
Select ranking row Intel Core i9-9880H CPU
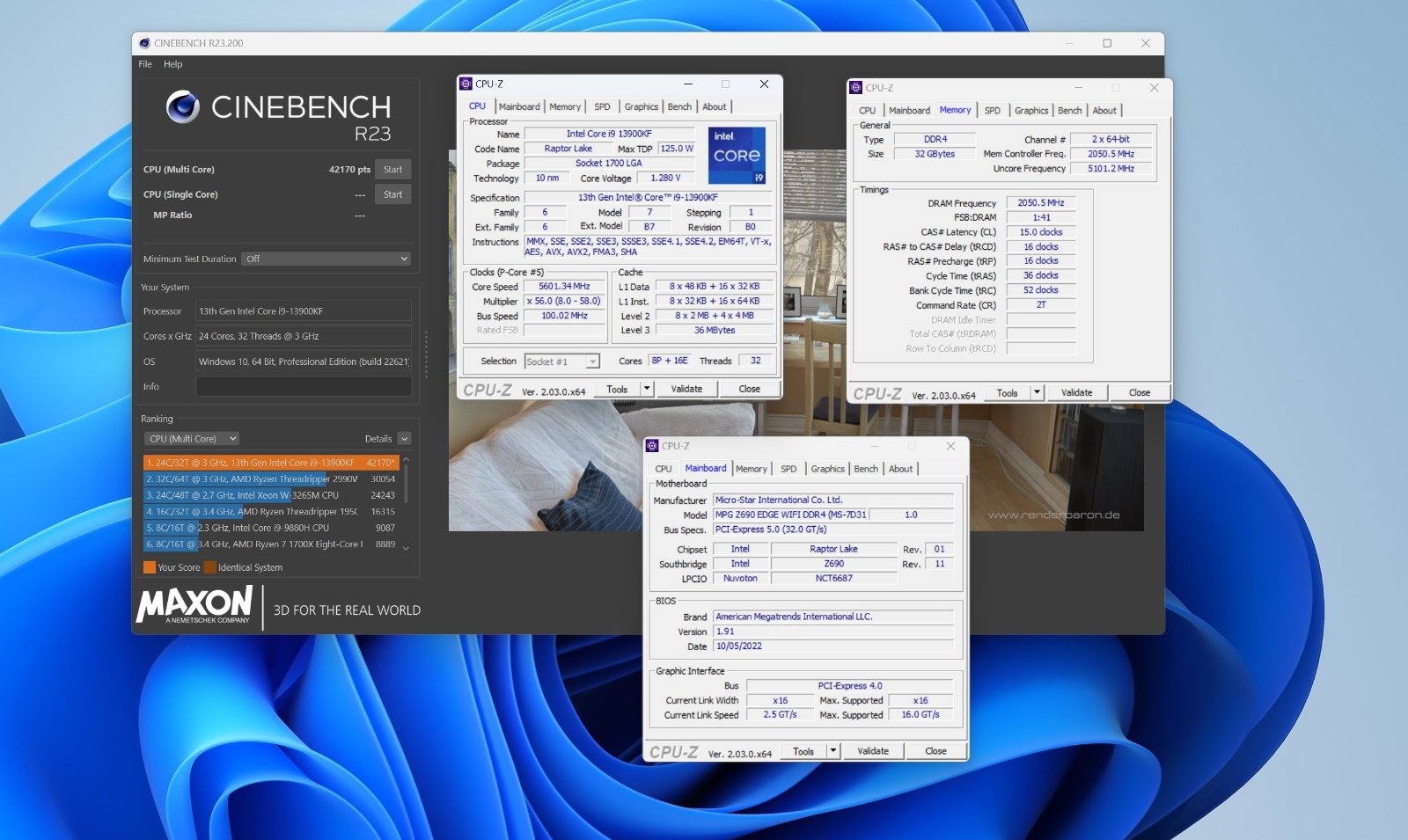tap(271, 528)
